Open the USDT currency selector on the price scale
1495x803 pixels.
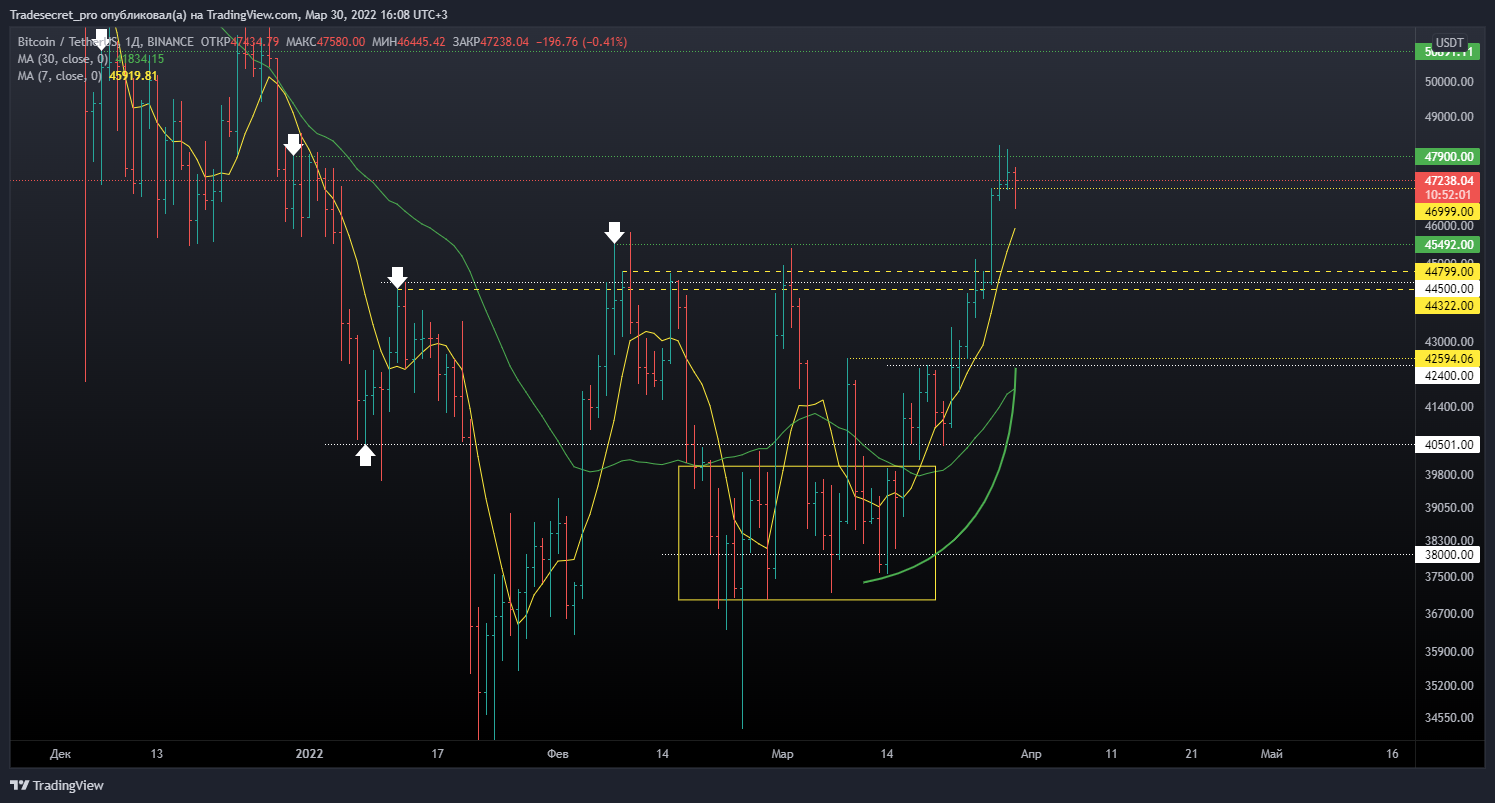coord(1449,43)
